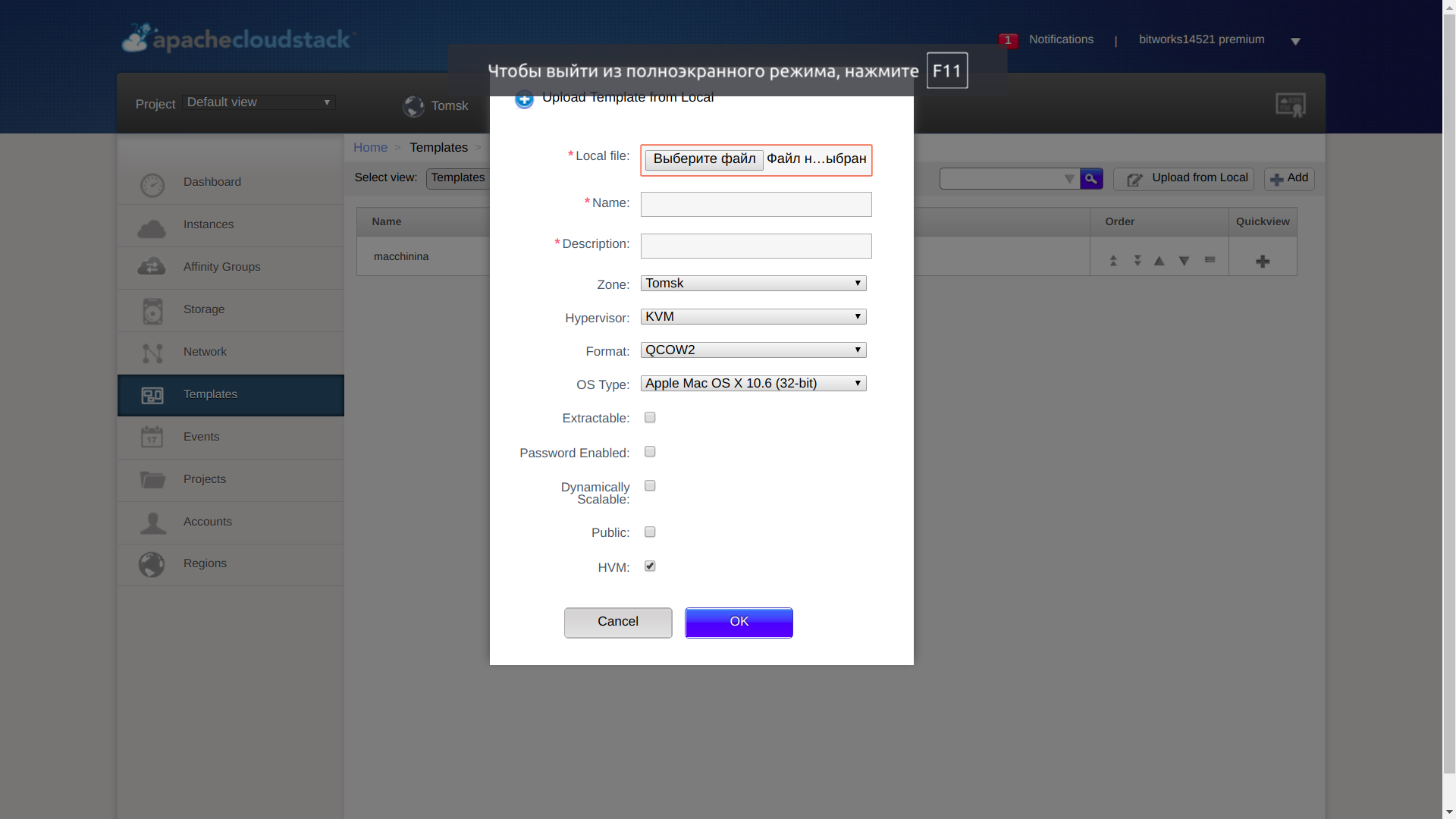Click the Name input field
This screenshot has height=819, width=1456.
click(x=755, y=203)
